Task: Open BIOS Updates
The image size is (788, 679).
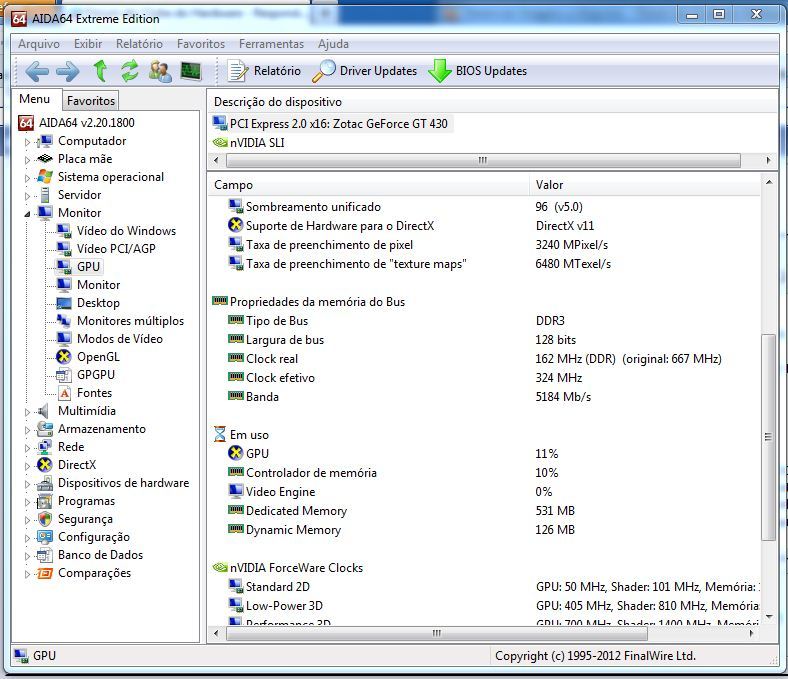Action: (478, 71)
